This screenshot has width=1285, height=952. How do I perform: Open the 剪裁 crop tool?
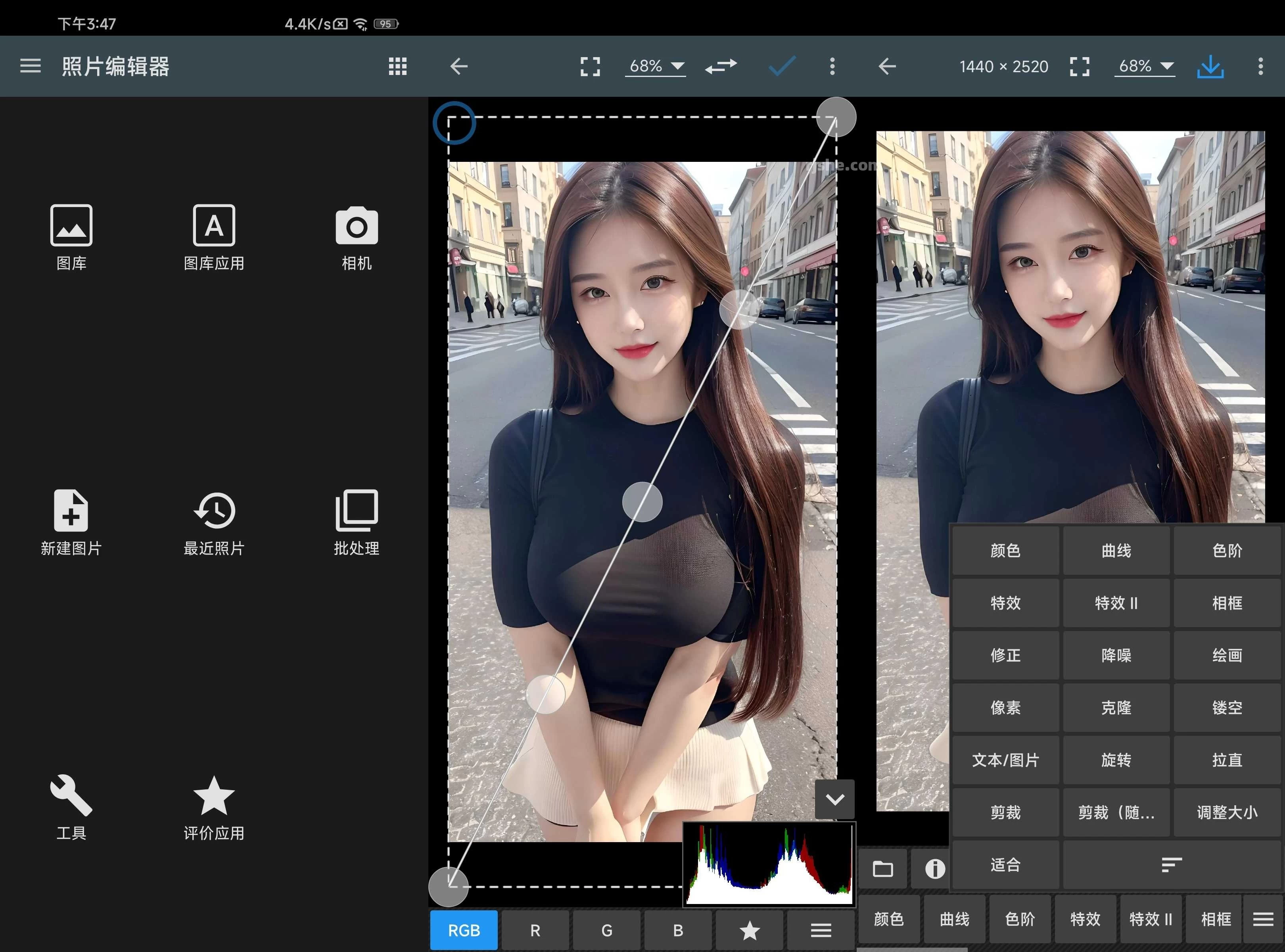[x=1005, y=812]
